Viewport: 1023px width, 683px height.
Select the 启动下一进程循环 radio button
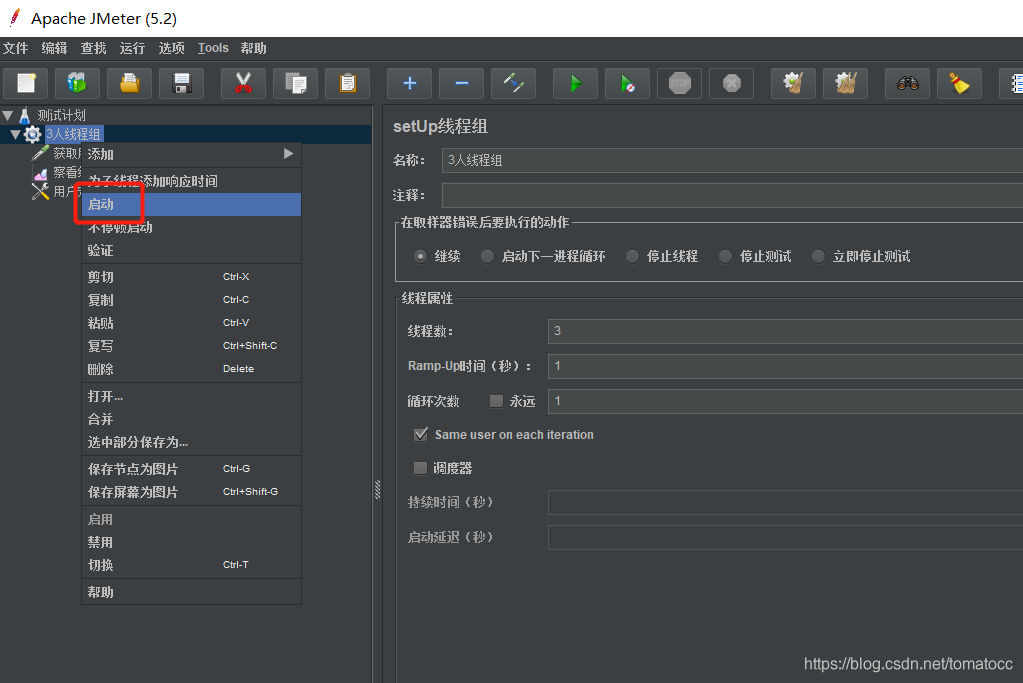click(487, 256)
